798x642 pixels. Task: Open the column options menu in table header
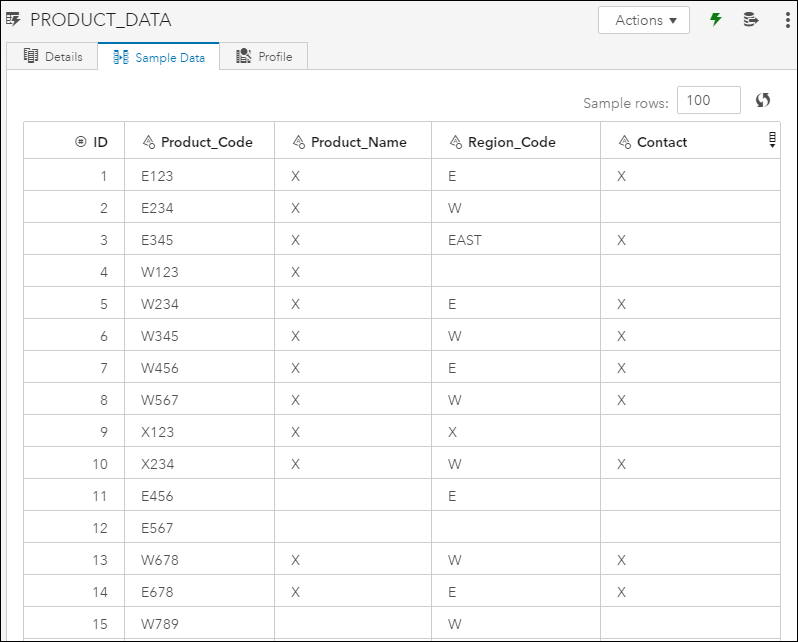click(772, 140)
